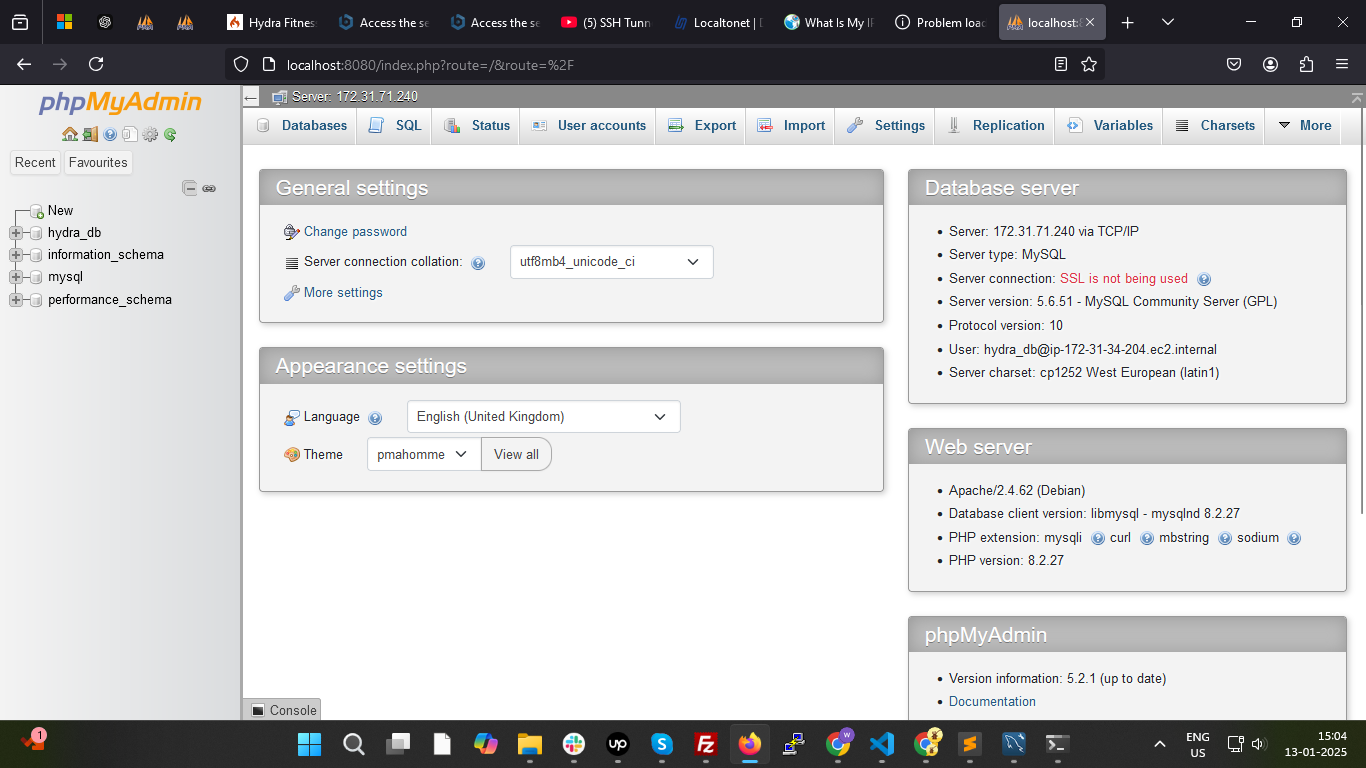Hide the navigation panel with the left arrow
Screen dimensions: 1366x768
tap(251, 97)
